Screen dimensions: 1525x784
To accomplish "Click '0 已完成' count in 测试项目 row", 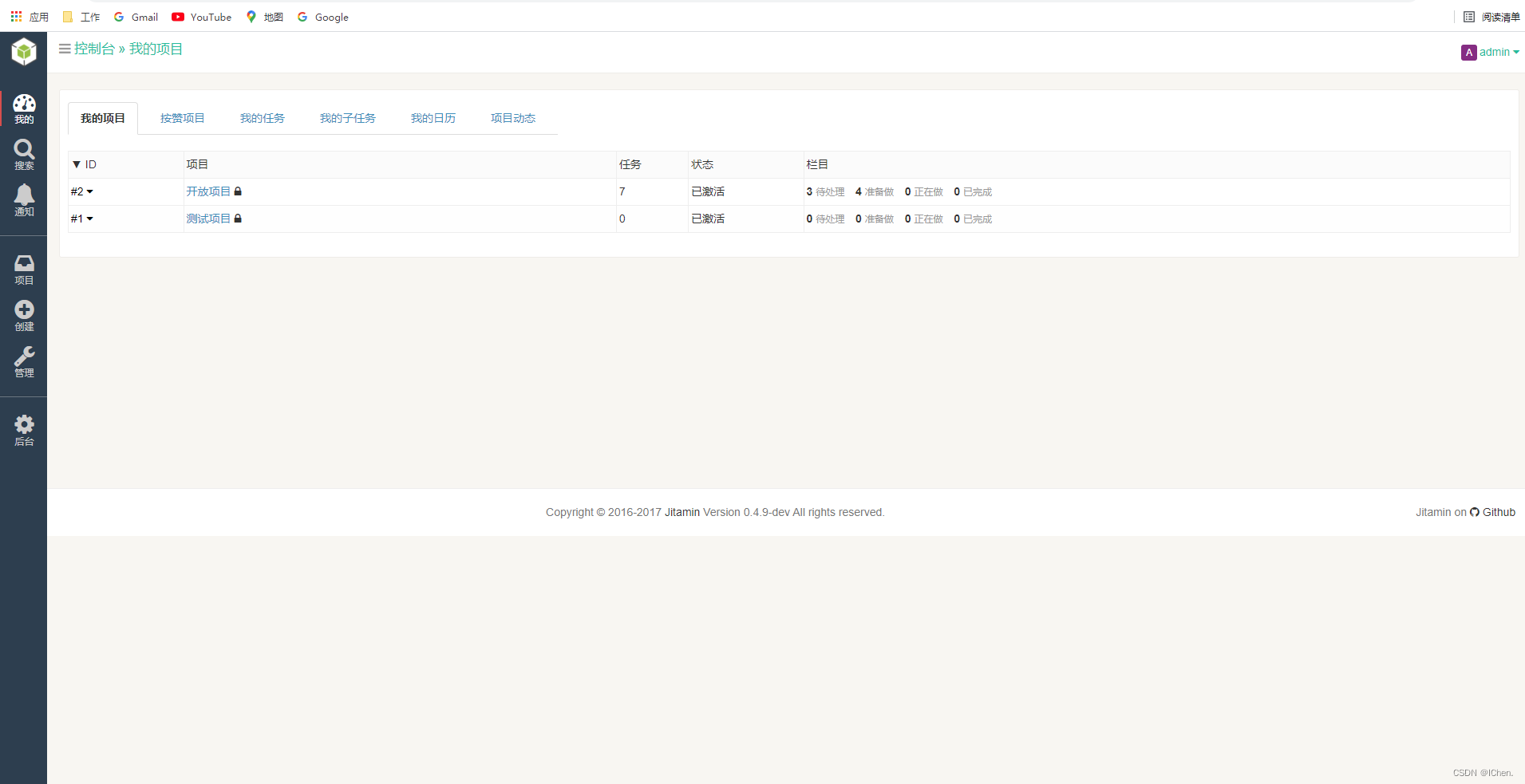I will click(974, 219).
